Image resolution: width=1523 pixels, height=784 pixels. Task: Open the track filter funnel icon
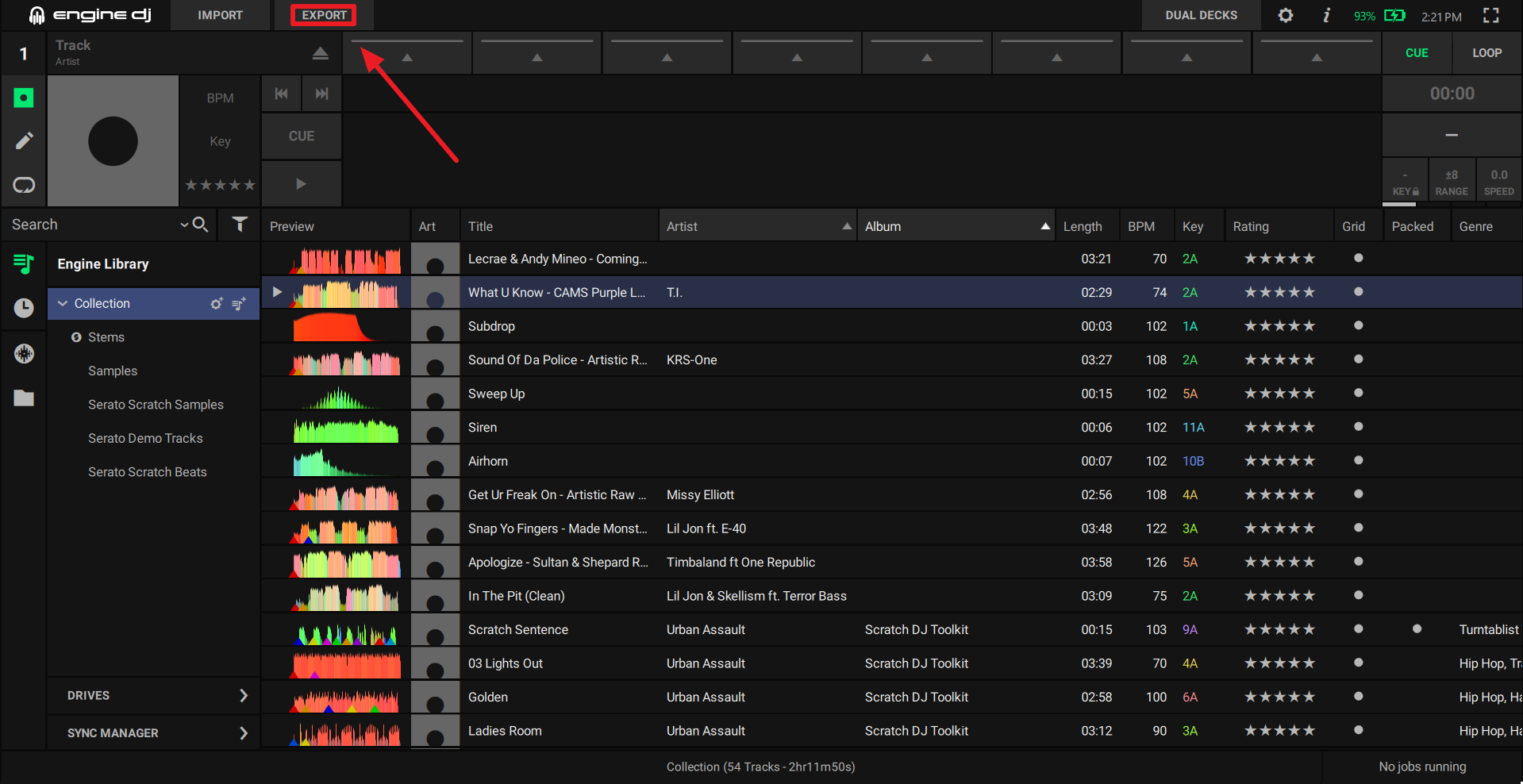pyautogui.click(x=240, y=225)
